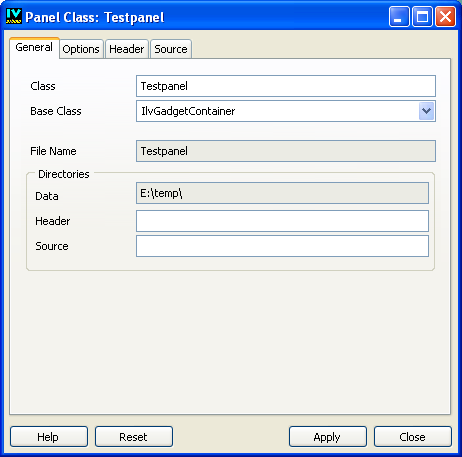The image size is (462, 457).
Task: Switch to the Options tab
Action: coord(81,49)
